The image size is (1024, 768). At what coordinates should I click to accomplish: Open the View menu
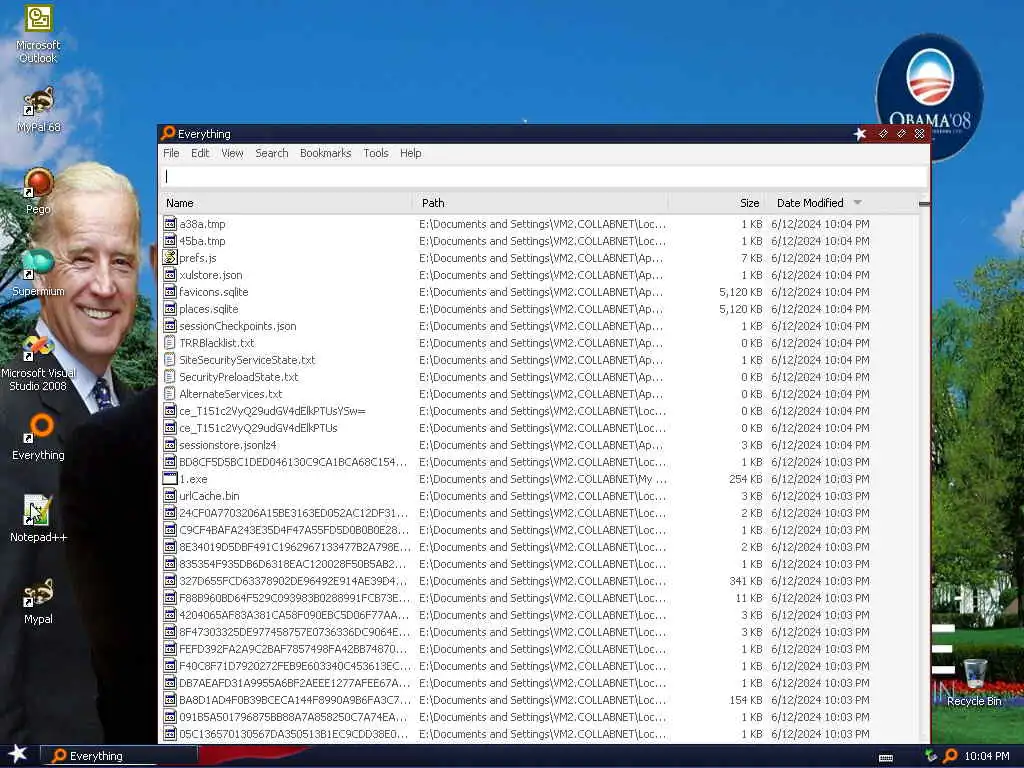pyautogui.click(x=232, y=153)
